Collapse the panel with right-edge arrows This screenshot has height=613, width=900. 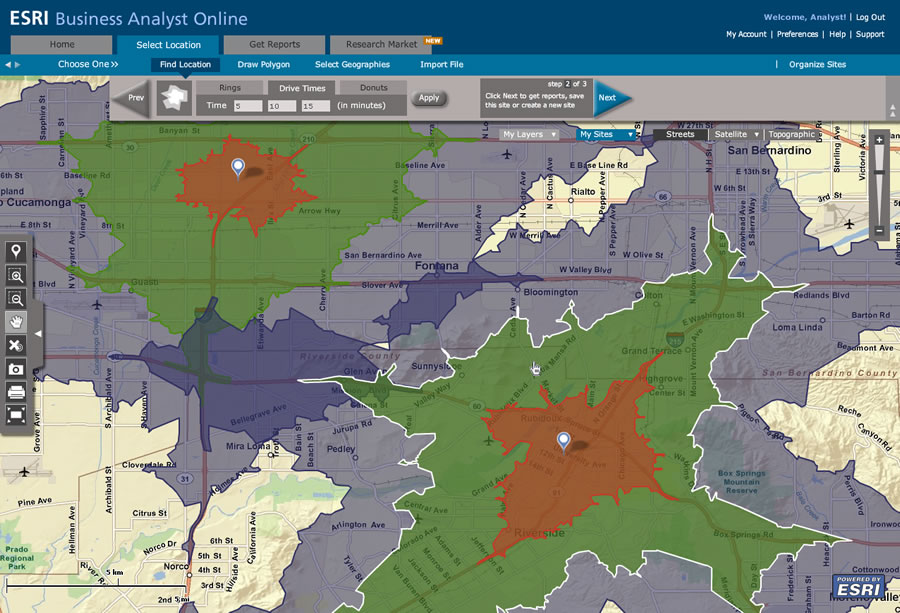892,111
